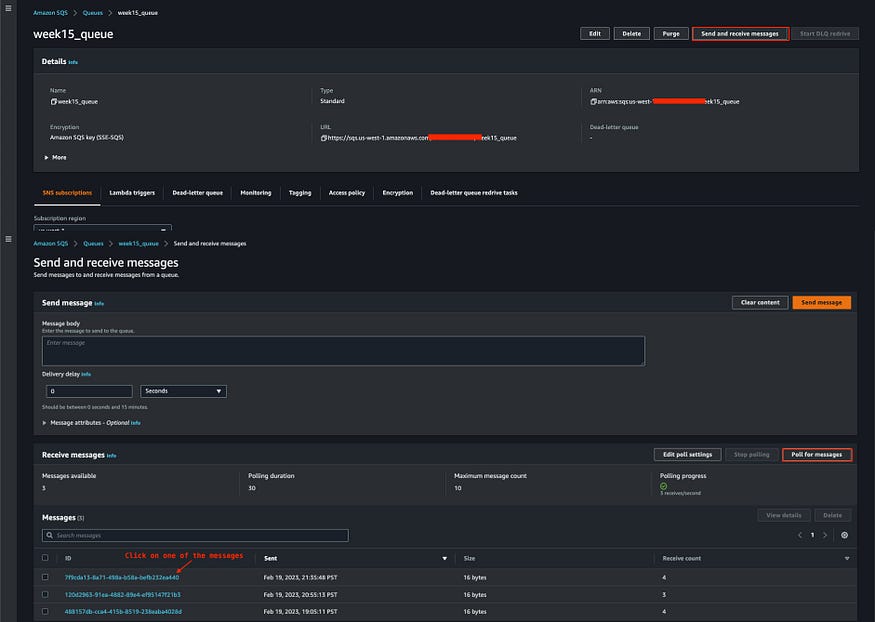This screenshot has height=622, width=875.
Task: Open message 488157db-cca4 link
Action: (123, 612)
